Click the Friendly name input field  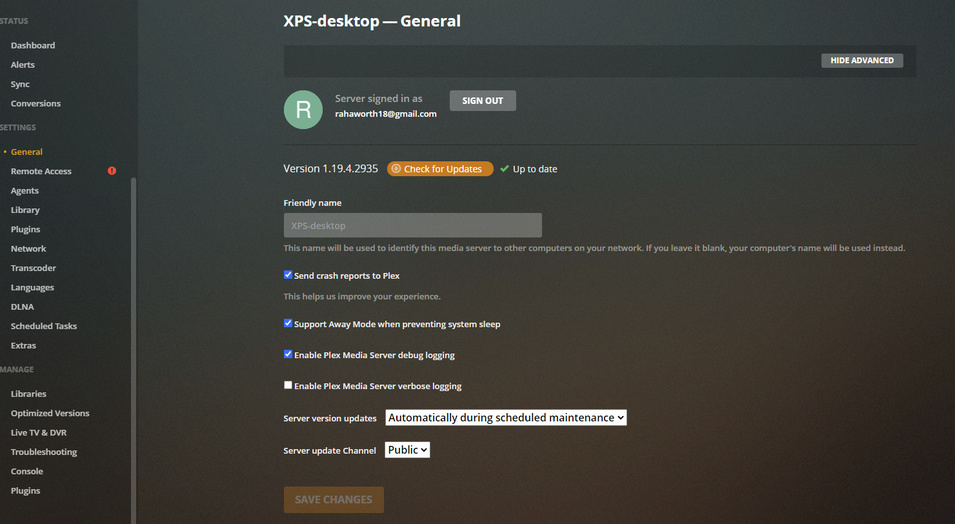[412, 225]
